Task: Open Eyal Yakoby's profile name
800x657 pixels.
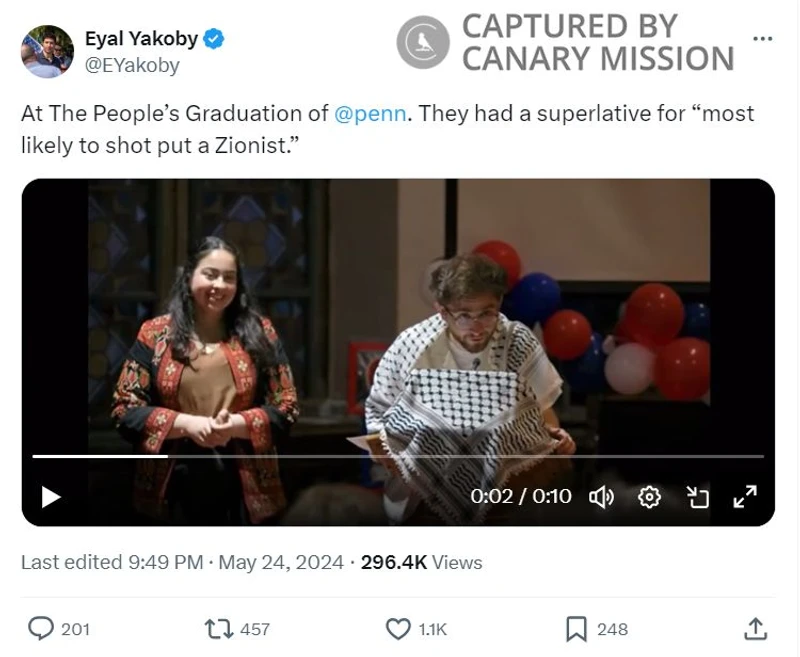Action: coord(141,40)
